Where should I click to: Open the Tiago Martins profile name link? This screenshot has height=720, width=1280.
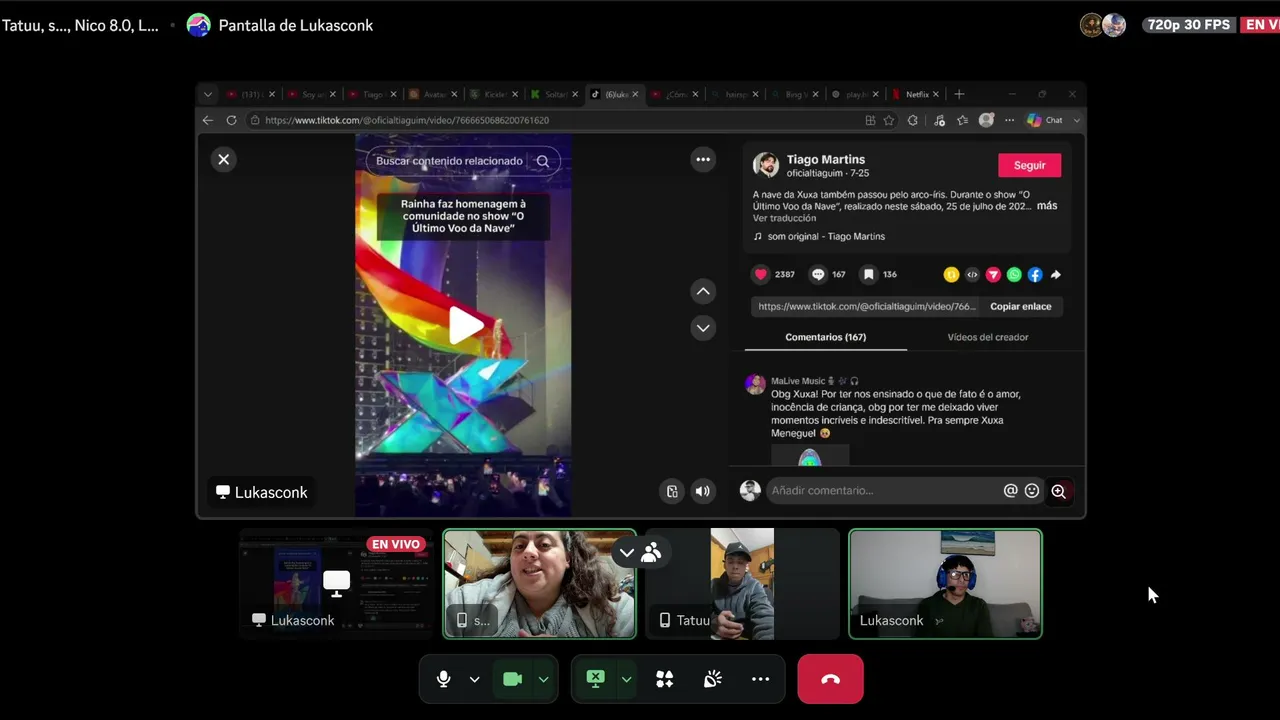826,159
